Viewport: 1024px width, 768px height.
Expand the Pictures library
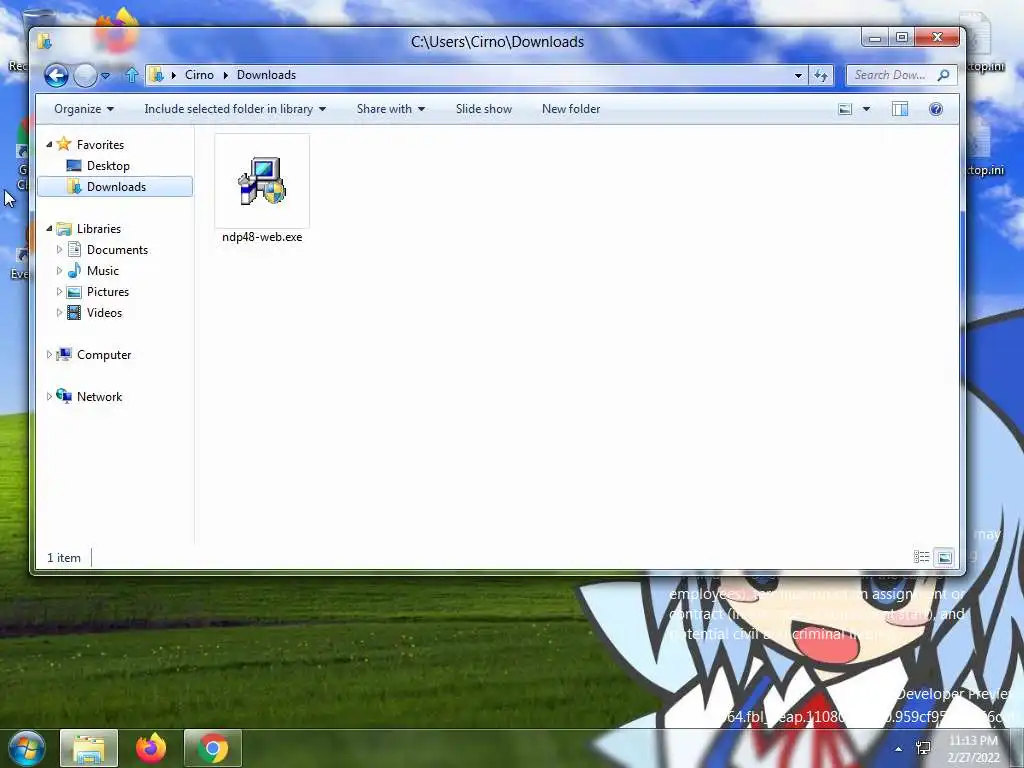click(59, 291)
